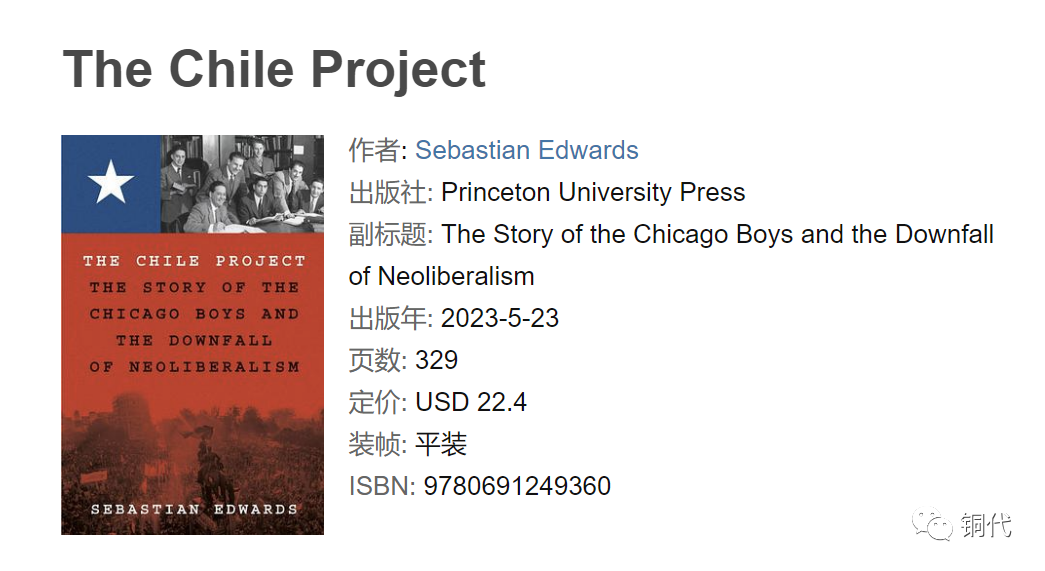The image size is (1045, 571).
Task: Click the 出版社 label
Action: click(x=387, y=193)
